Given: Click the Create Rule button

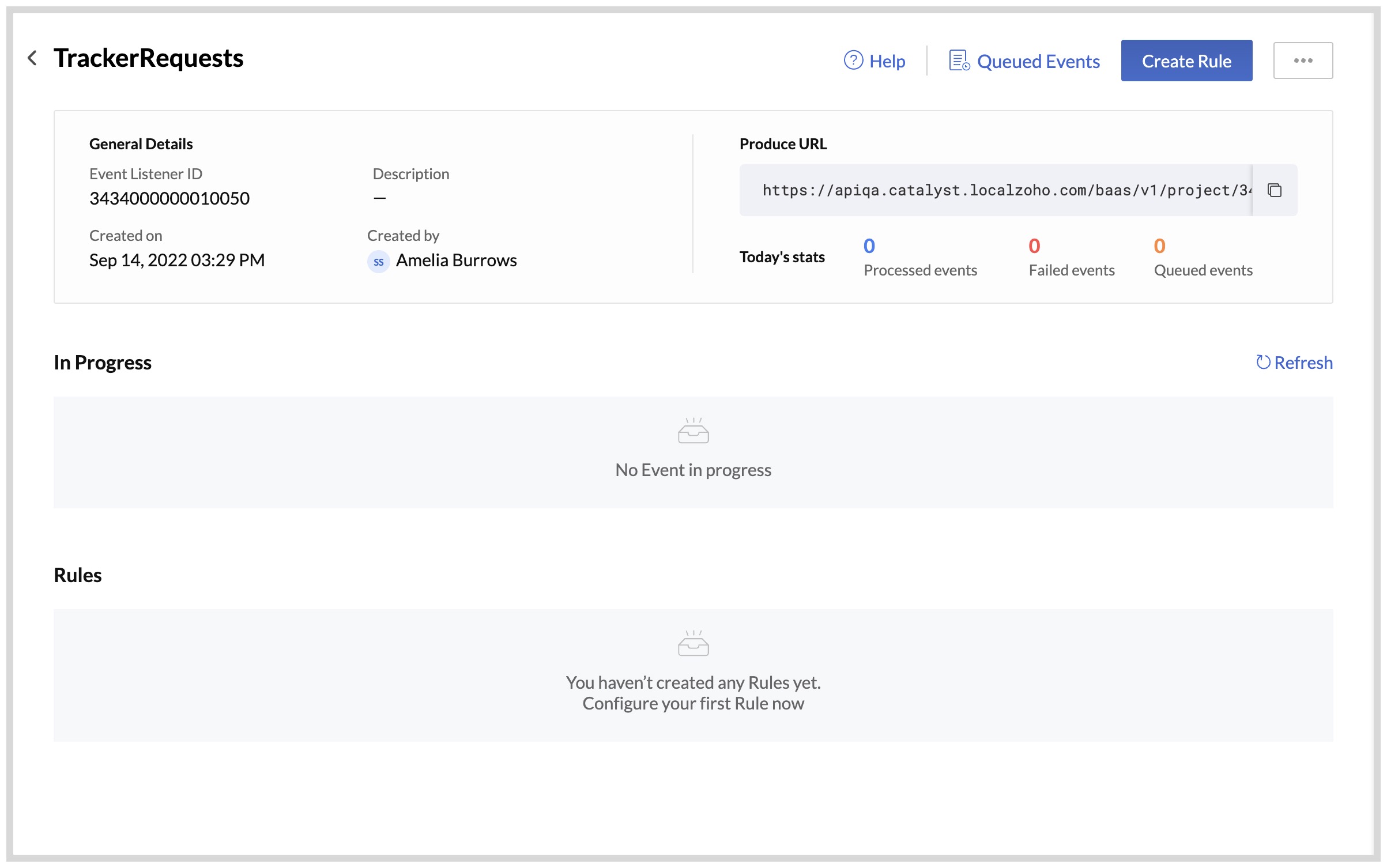Looking at the screenshot, I should pyautogui.click(x=1186, y=60).
